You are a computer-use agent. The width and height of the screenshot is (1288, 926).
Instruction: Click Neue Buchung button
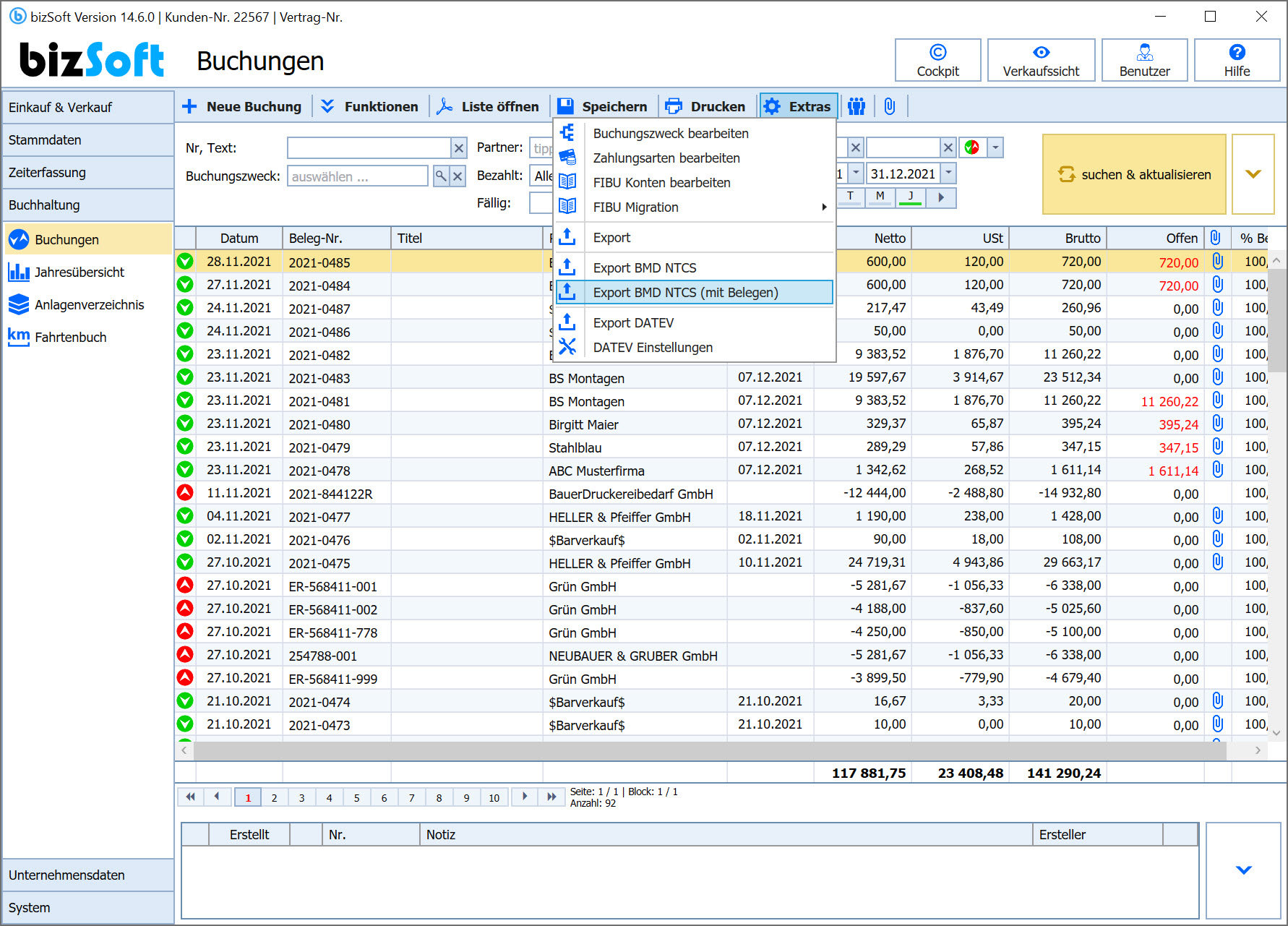click(x=241, y=106)
